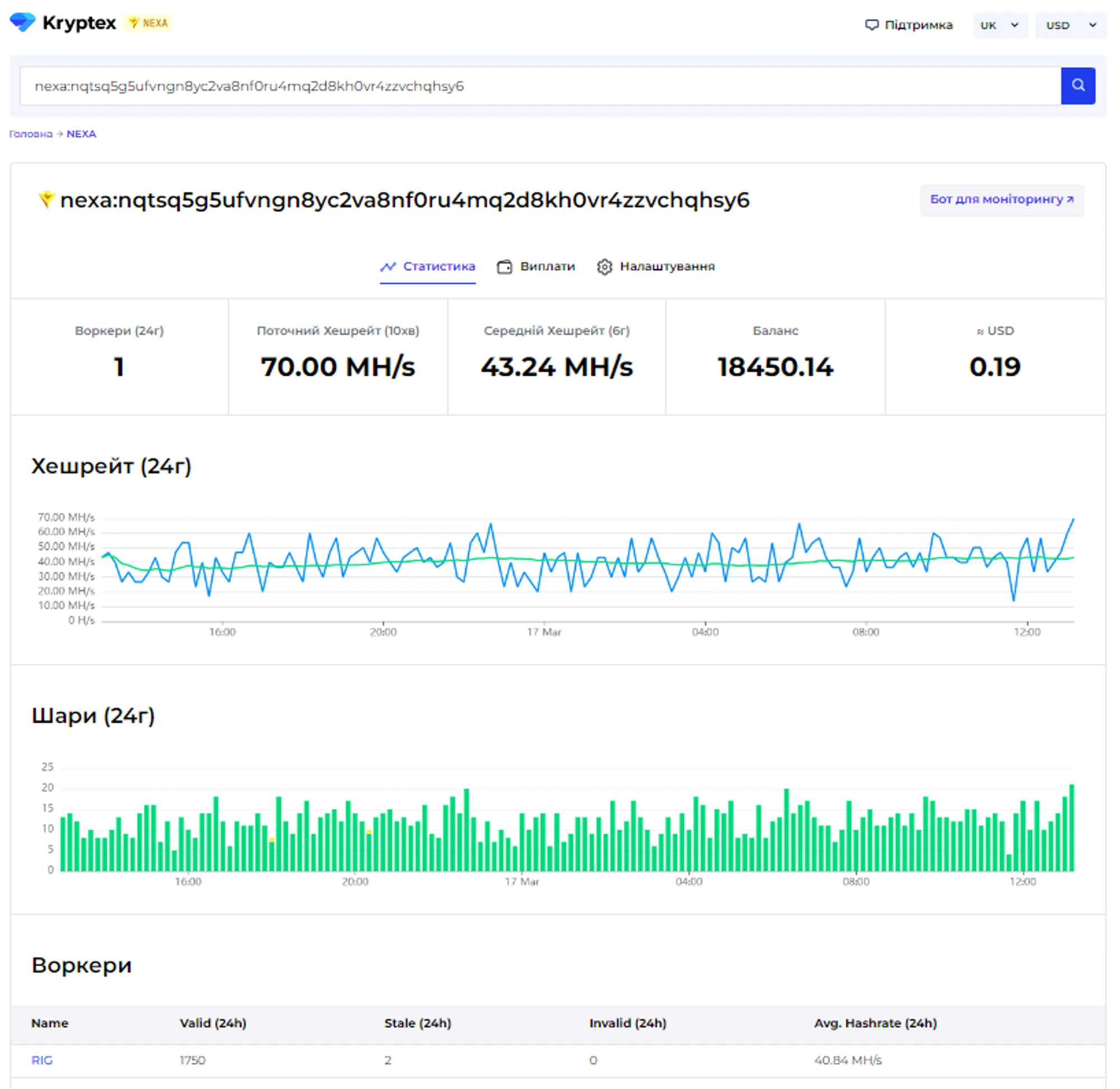Screen dimensions: 1120x1089
Task: Click the NEXA coin badge icon
Action: (134, 23)
